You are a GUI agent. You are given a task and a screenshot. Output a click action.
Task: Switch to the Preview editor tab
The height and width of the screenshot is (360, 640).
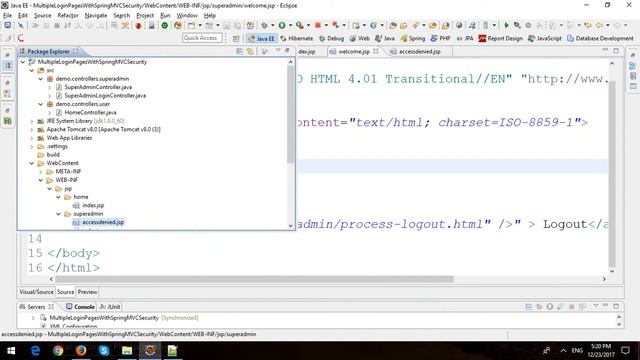87,292
